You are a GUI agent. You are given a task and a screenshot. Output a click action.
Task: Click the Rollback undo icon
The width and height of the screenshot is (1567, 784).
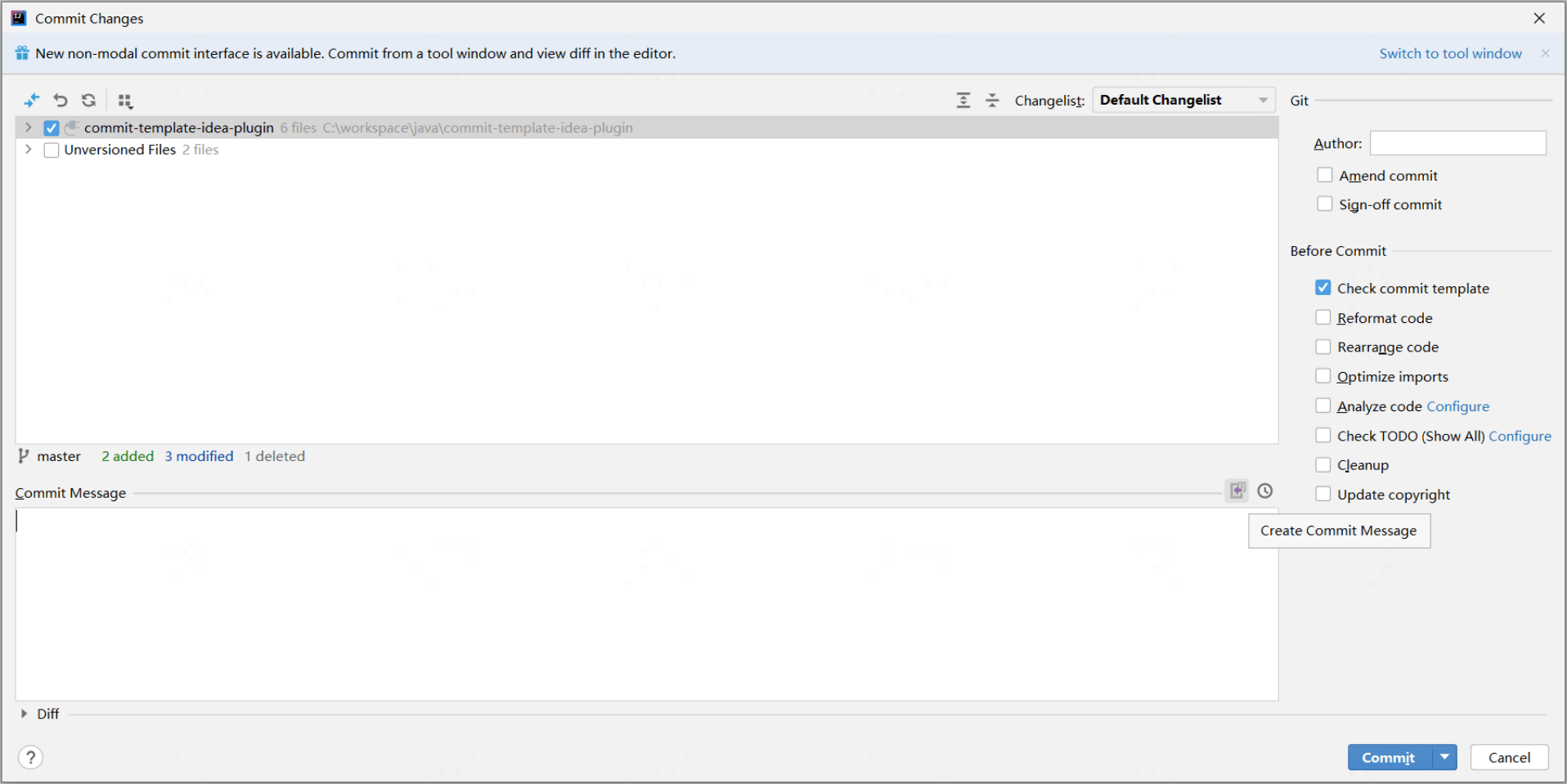(x=61, y=101)
